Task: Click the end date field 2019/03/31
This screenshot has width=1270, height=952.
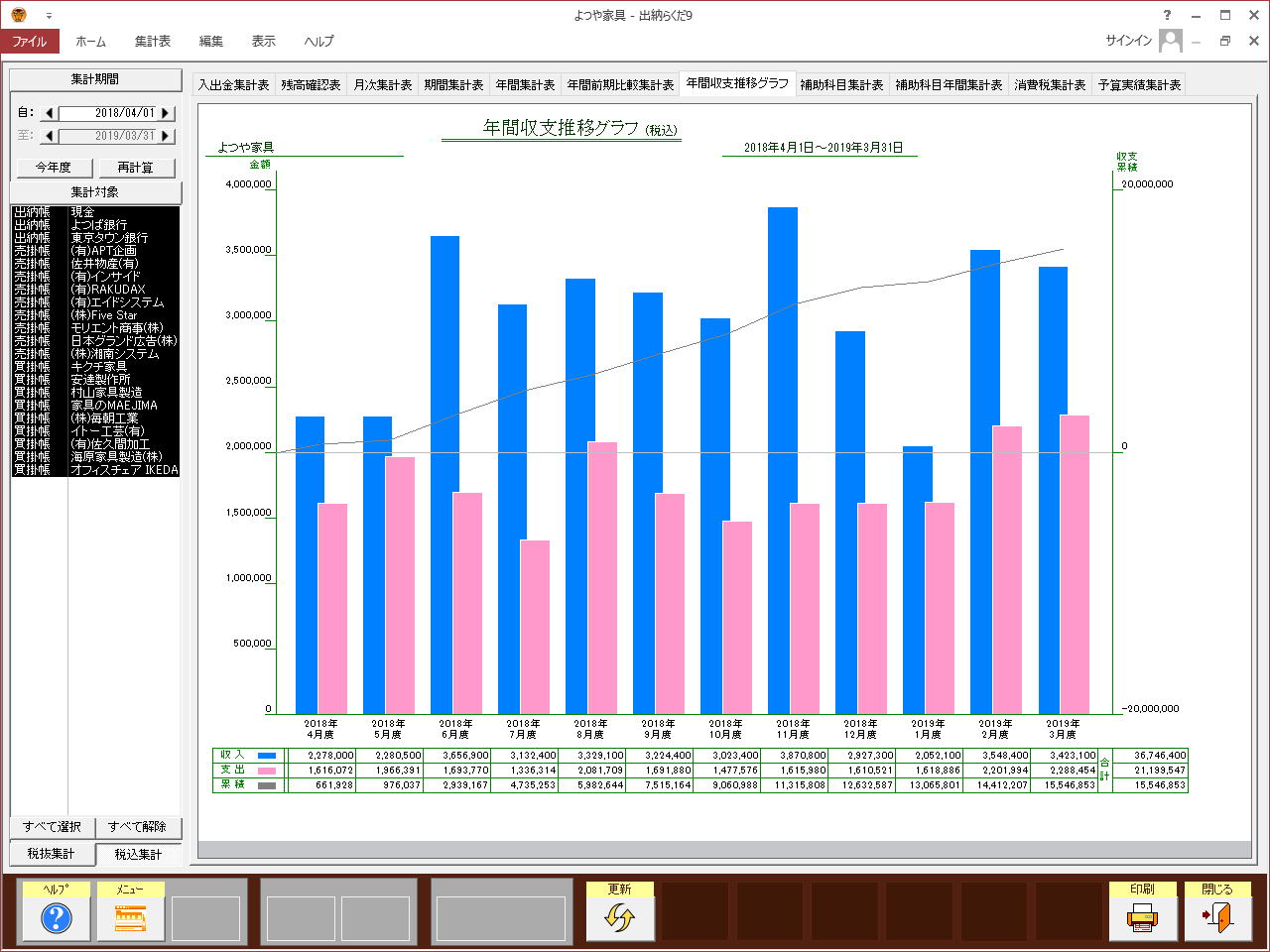Action: (108, 136)
